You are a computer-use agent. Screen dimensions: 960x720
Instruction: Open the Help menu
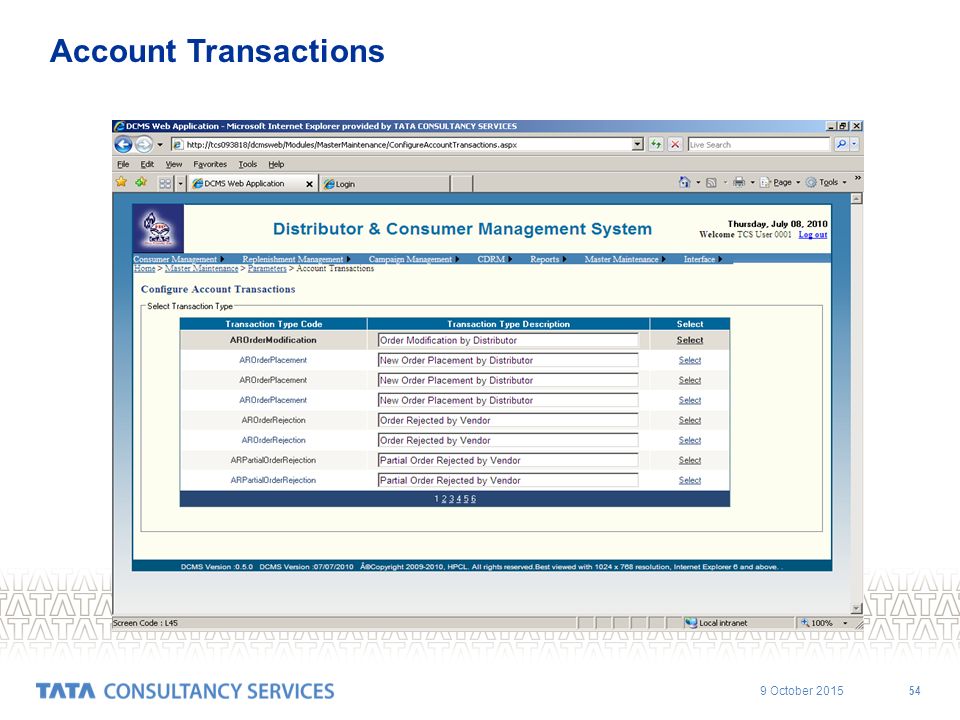[x=276, y=164]
